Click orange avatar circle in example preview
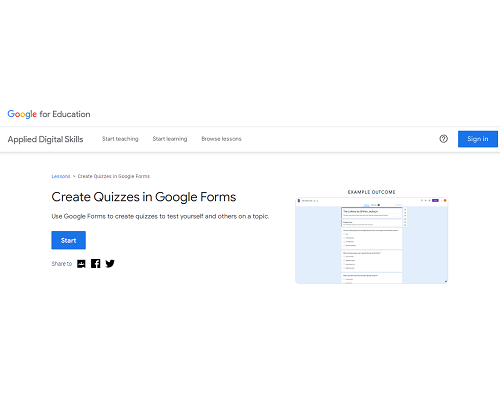 point(445,200)
